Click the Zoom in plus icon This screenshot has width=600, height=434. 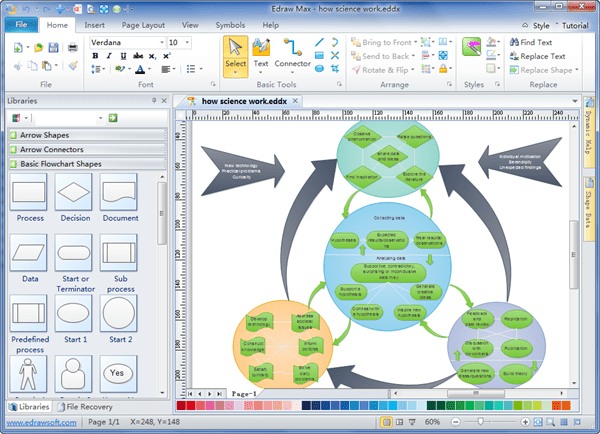(x=525, y=422)
